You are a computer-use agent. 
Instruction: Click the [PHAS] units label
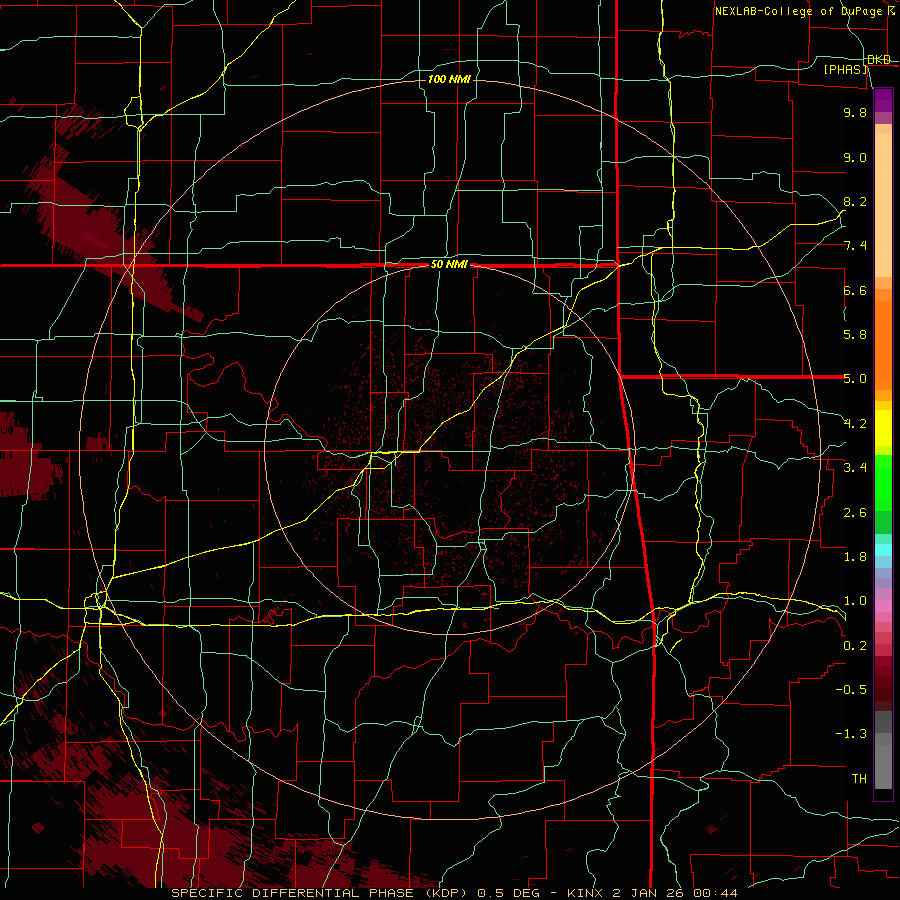[845, 70]
